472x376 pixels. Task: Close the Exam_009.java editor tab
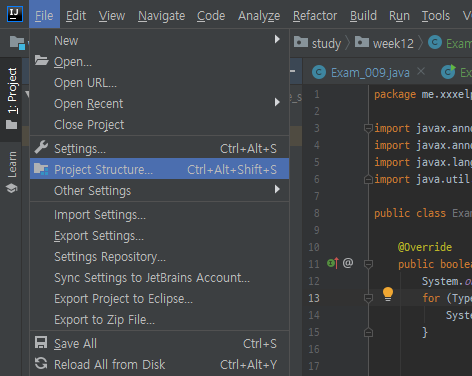[x=421, y=71]
